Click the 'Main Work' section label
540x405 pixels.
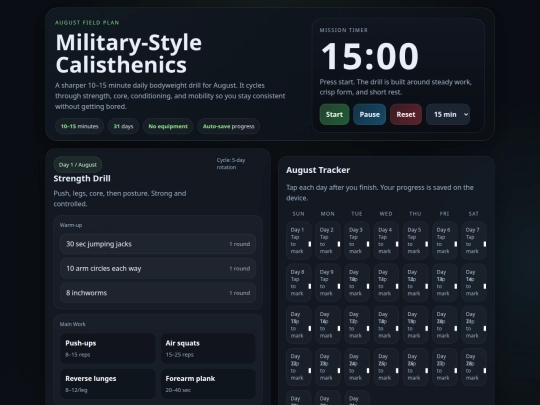(x=73, y=324)
